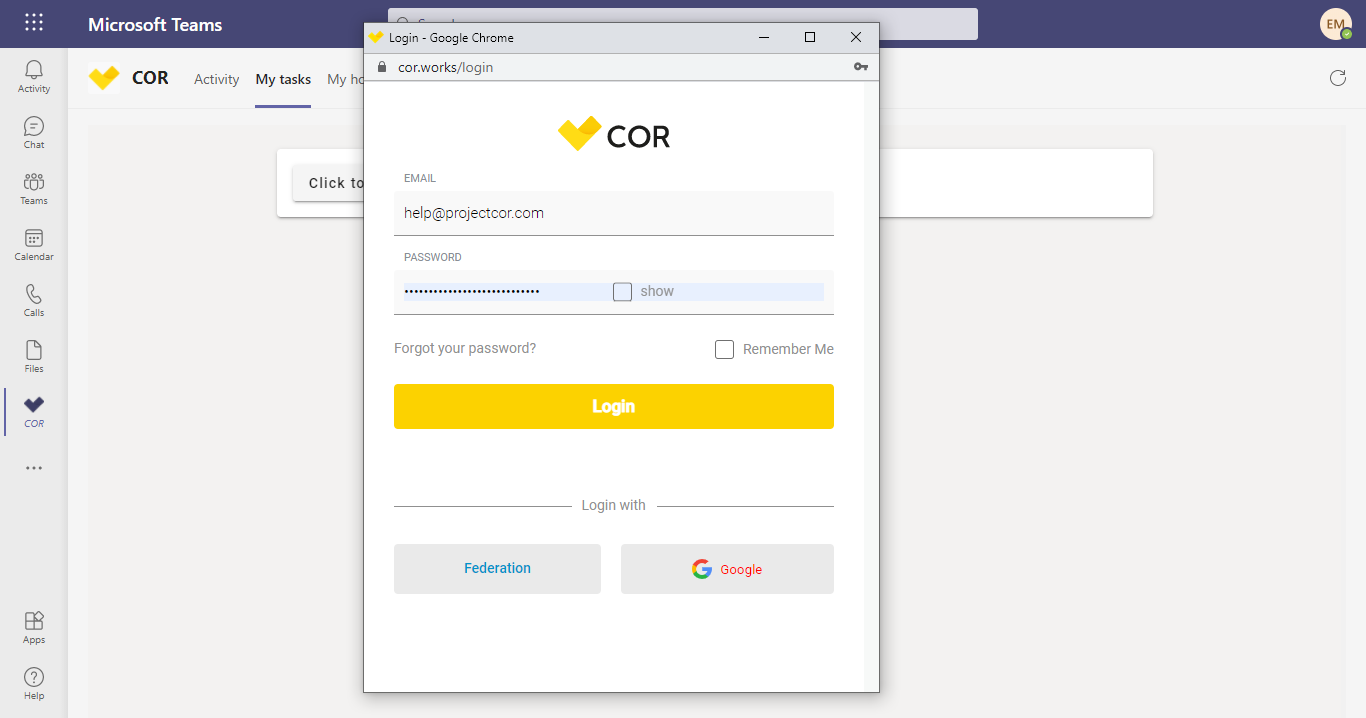Select the COR app in the sidebar
The image size is (1366, 718).
pyautogui.click(x=34, y=411)
